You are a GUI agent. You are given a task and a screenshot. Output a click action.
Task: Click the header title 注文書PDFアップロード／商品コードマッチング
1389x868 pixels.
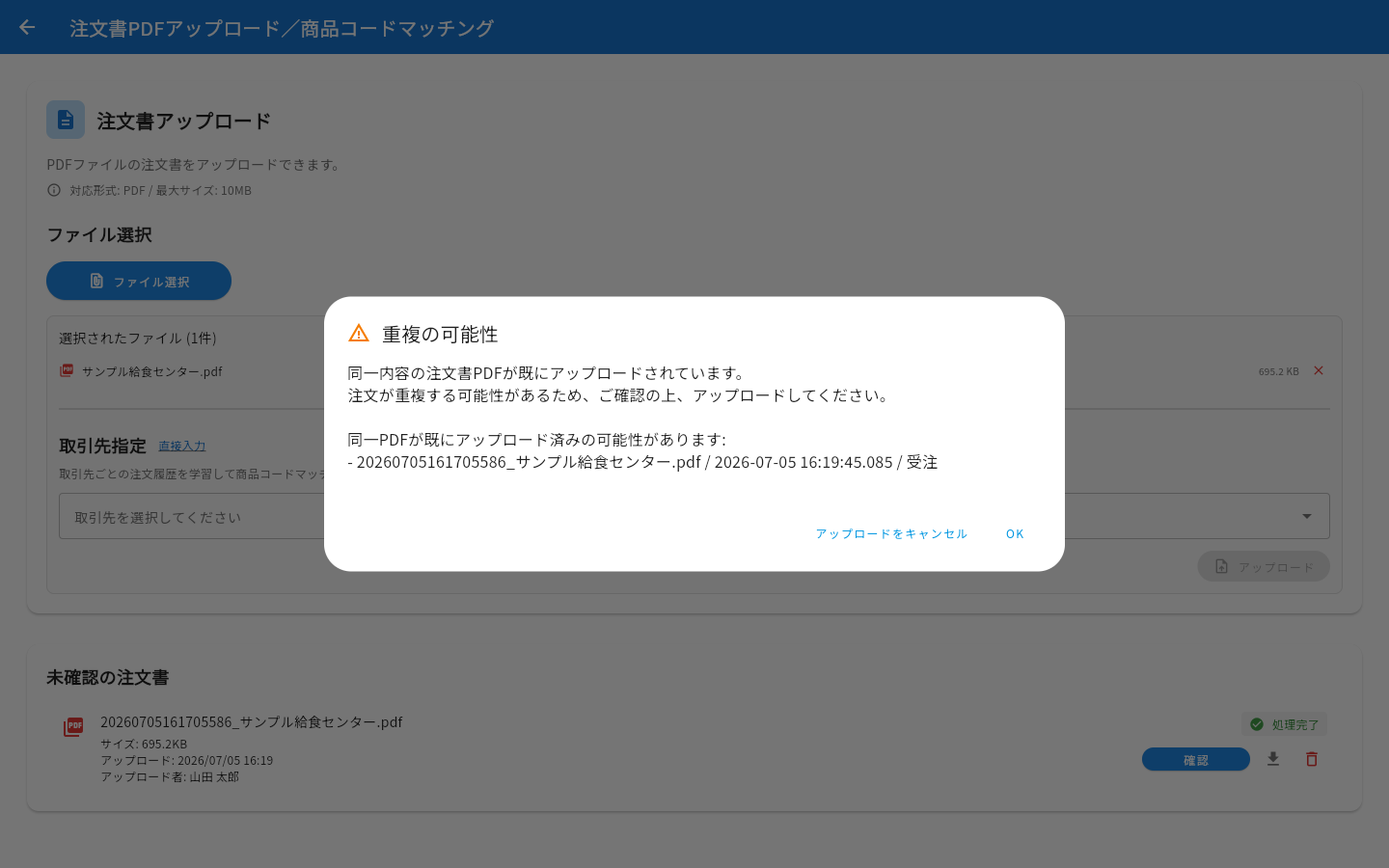[282, 28]
